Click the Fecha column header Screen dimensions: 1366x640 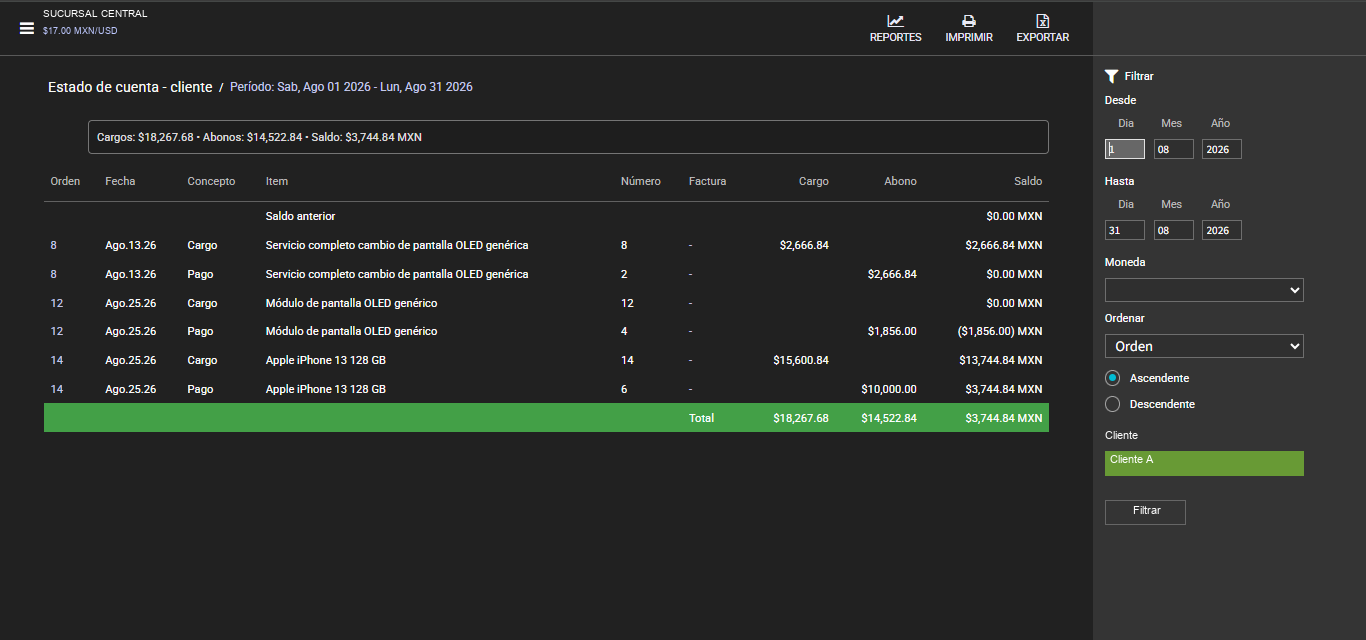[x=120, y=181]
